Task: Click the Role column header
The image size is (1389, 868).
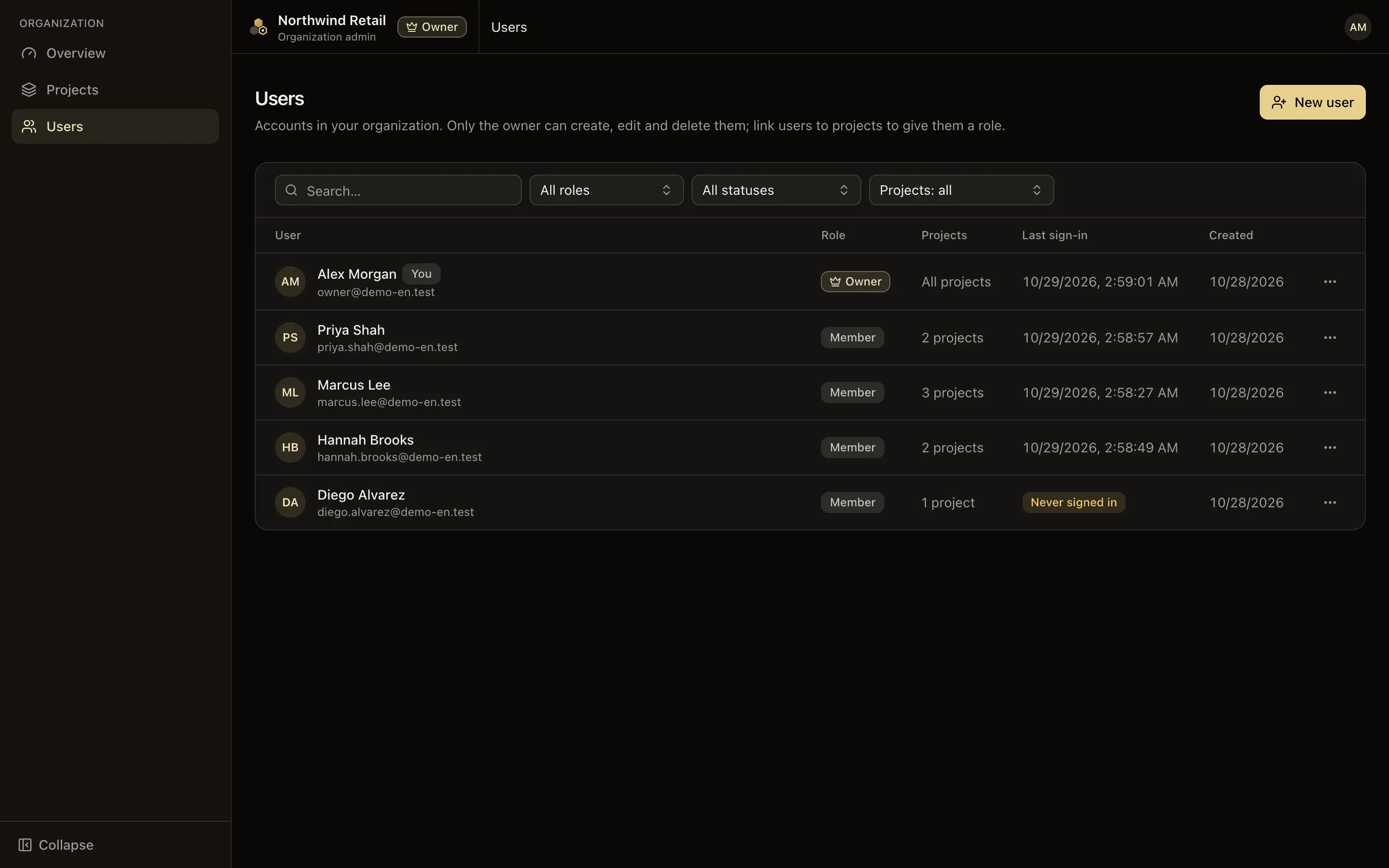Action: tap(833, 235)
